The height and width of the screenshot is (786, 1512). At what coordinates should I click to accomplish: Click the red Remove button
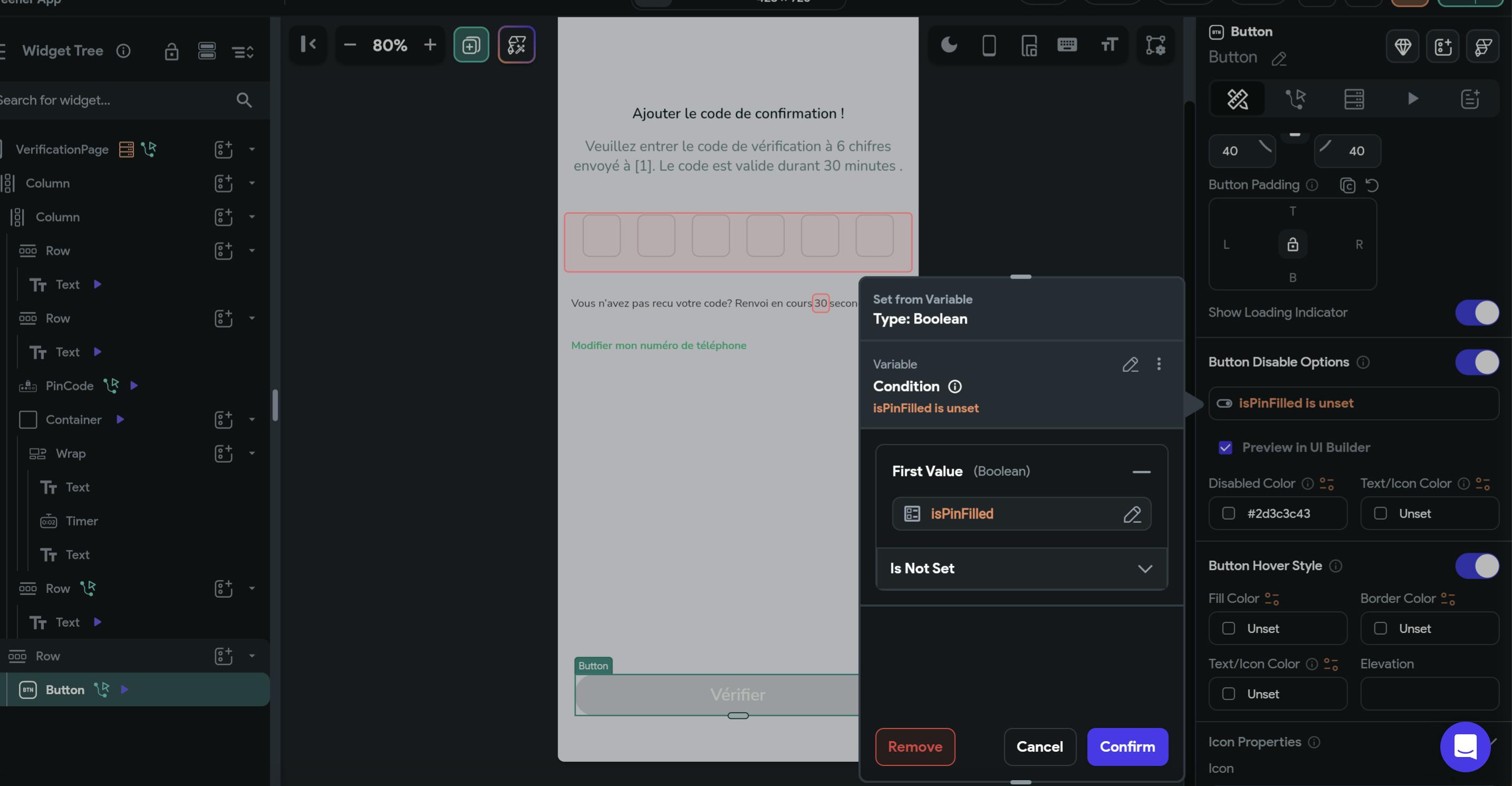915,746
